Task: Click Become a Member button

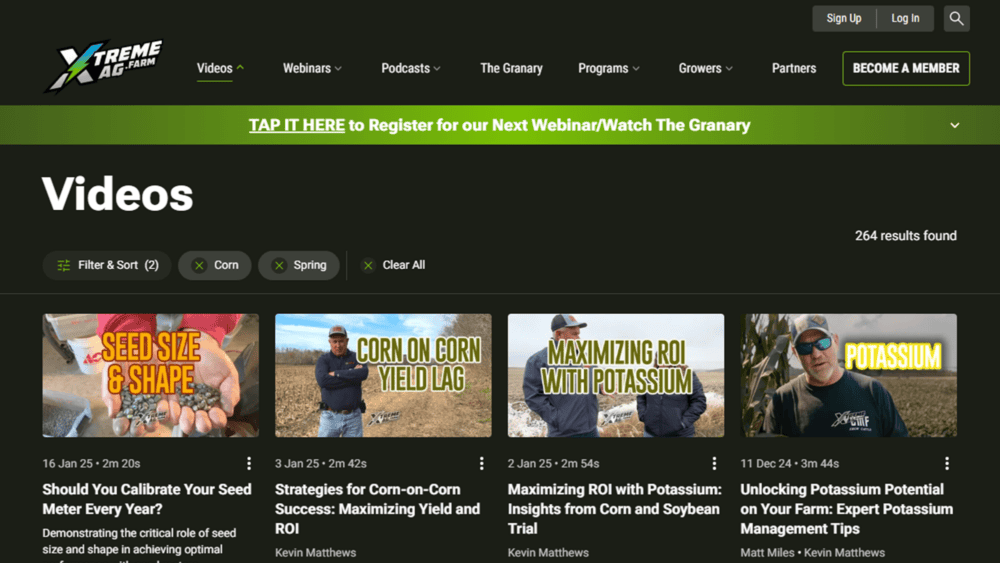Action: point(906,68)
